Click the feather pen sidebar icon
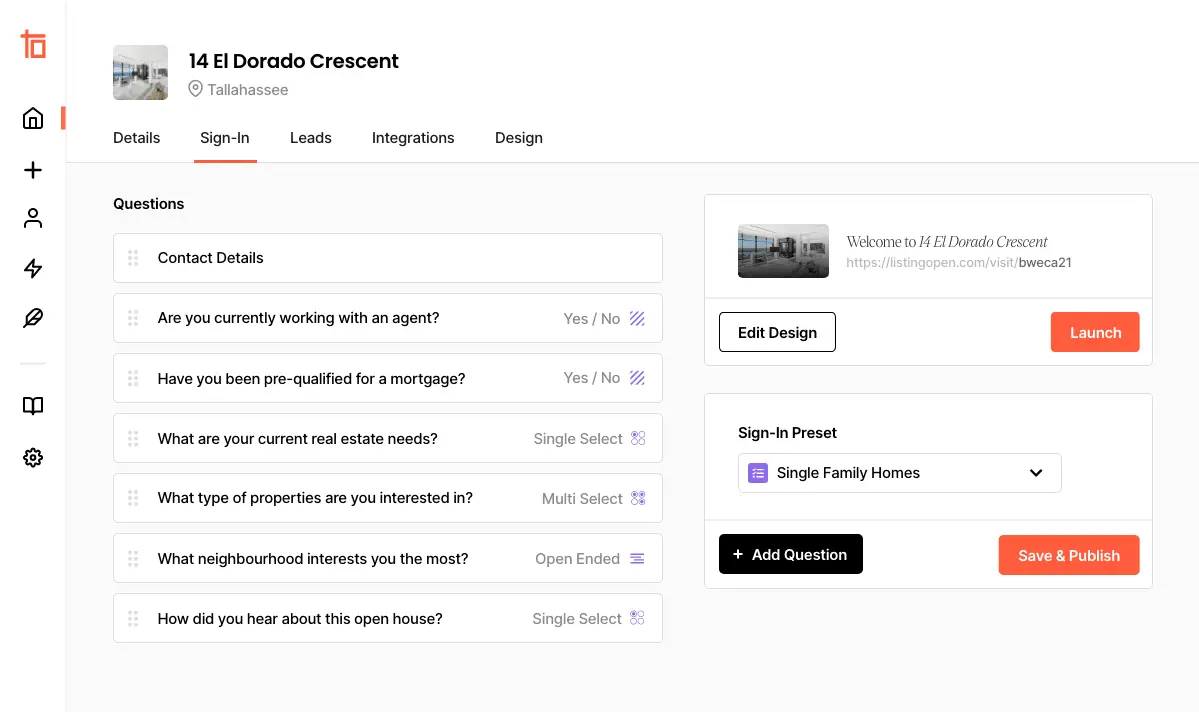 [33, 318]
